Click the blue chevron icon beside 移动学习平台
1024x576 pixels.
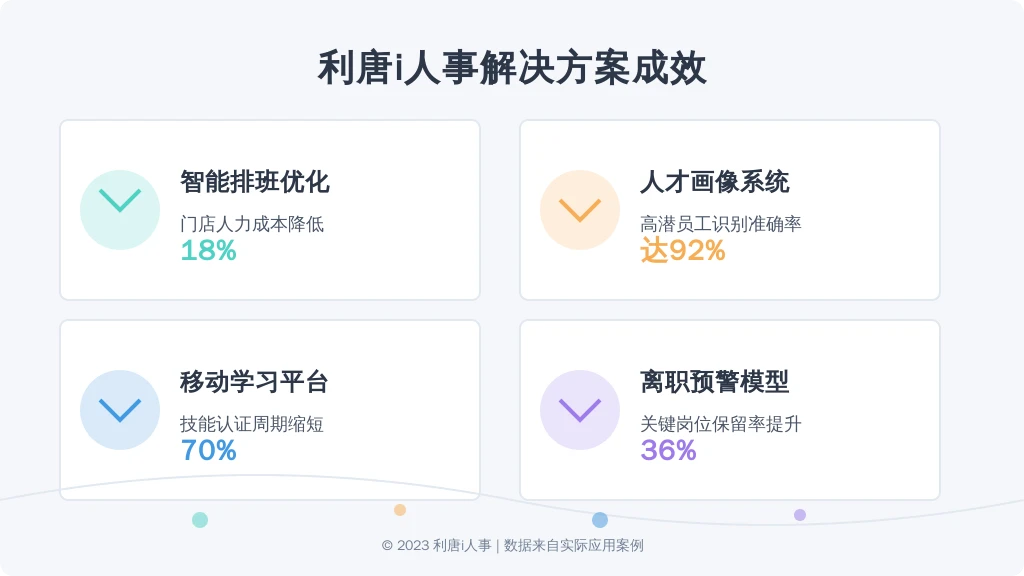pyautogui.click(x=120, y=410)
